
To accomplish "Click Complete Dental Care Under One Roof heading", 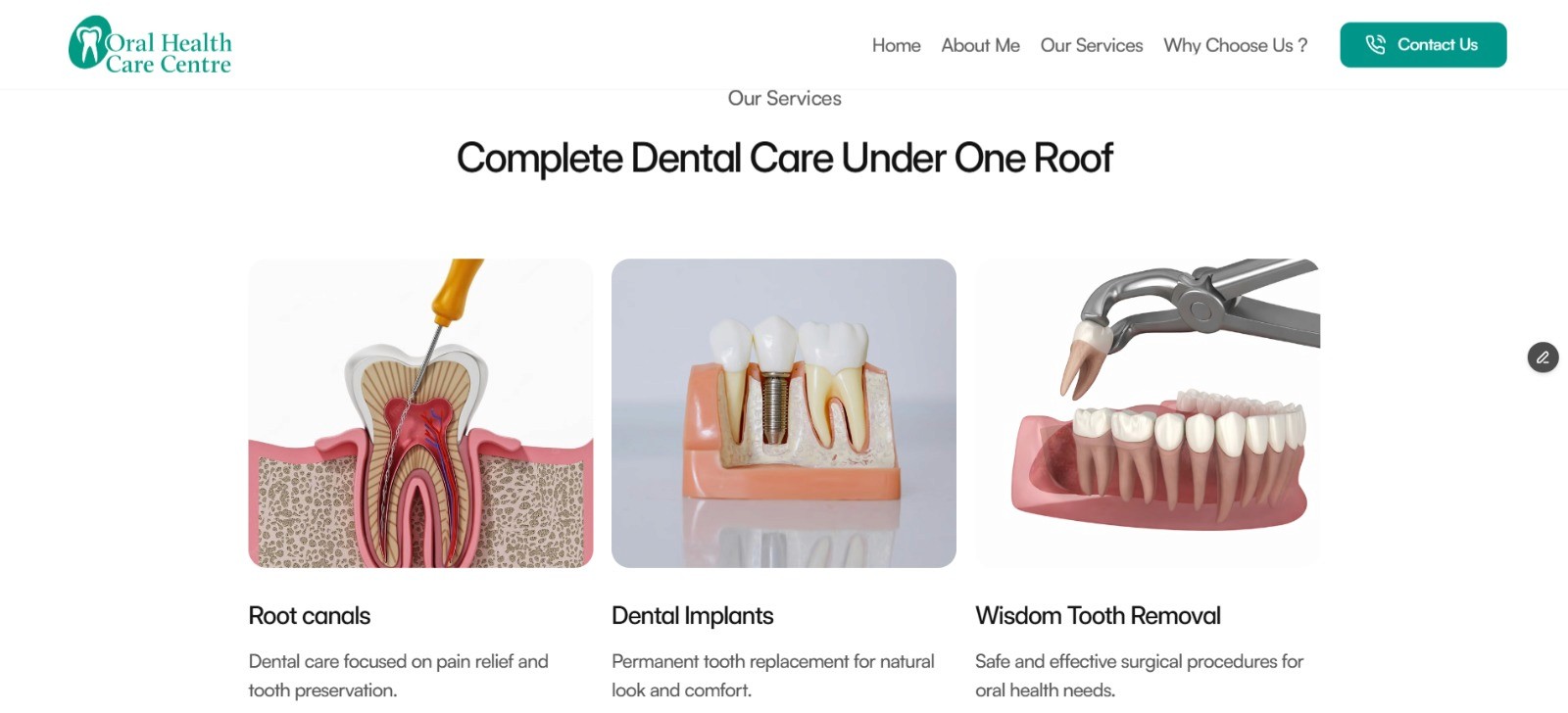I will click(784, 159).
